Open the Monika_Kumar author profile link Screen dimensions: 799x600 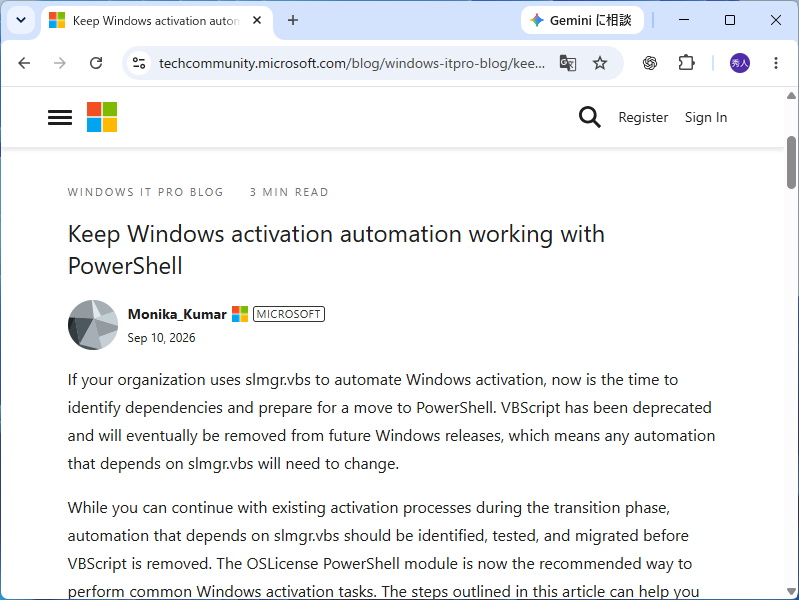tap(177, 314)
